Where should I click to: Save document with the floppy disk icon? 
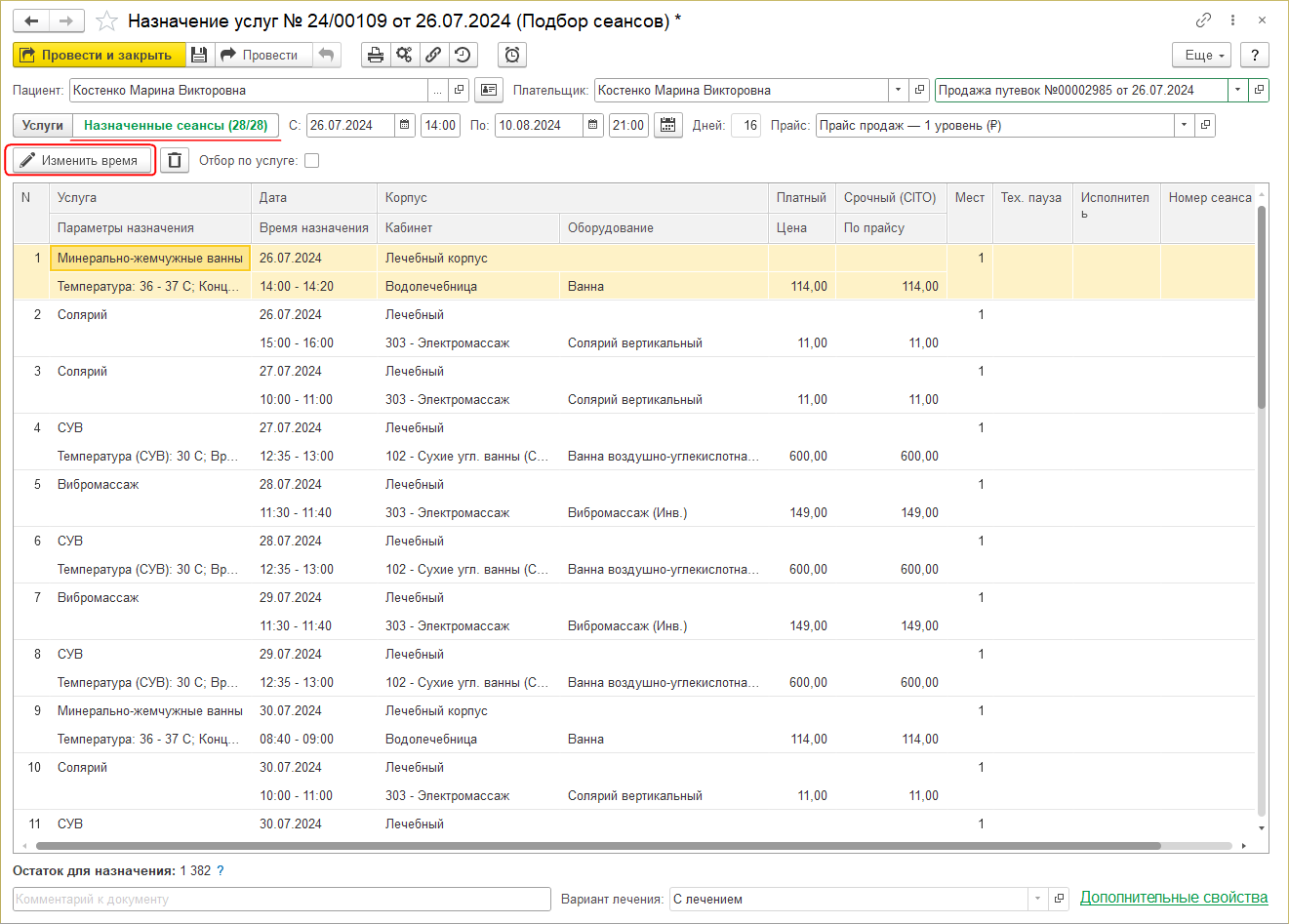click(199, 55)
